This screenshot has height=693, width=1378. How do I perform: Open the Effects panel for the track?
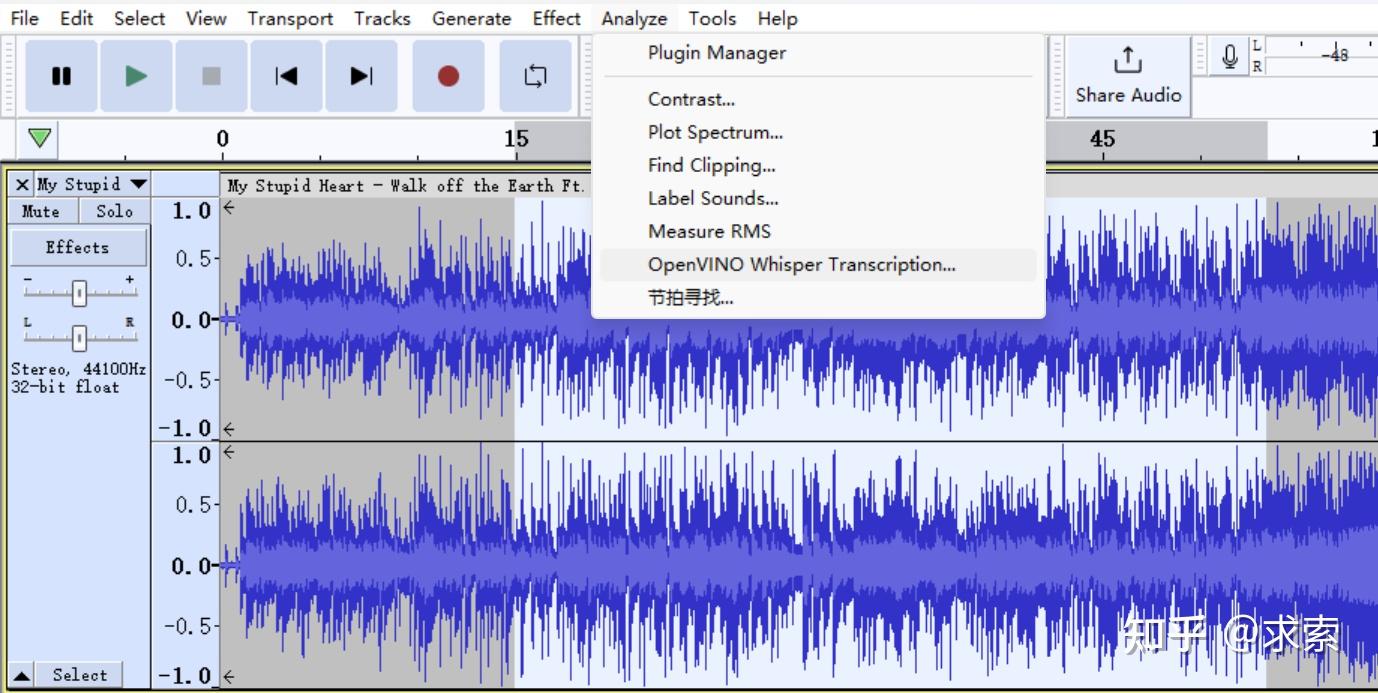(x=78, y=247)
